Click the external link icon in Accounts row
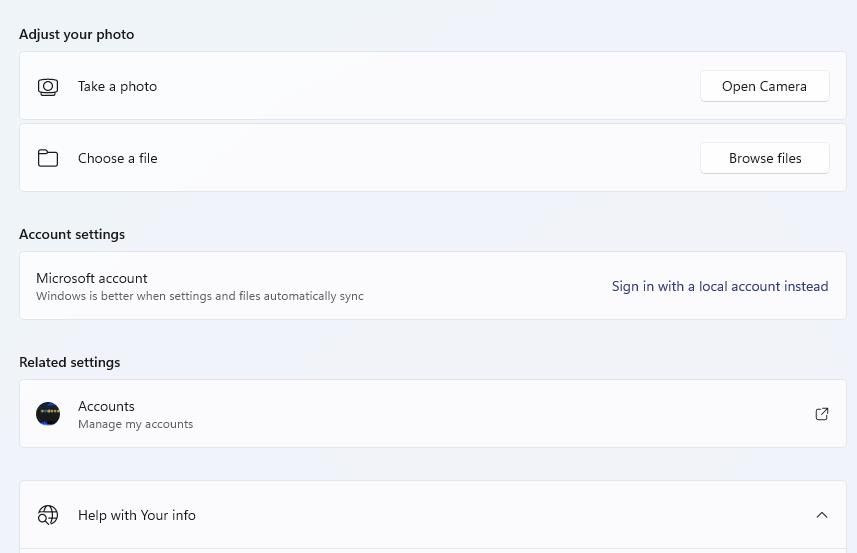 click(x=822, y=414)
